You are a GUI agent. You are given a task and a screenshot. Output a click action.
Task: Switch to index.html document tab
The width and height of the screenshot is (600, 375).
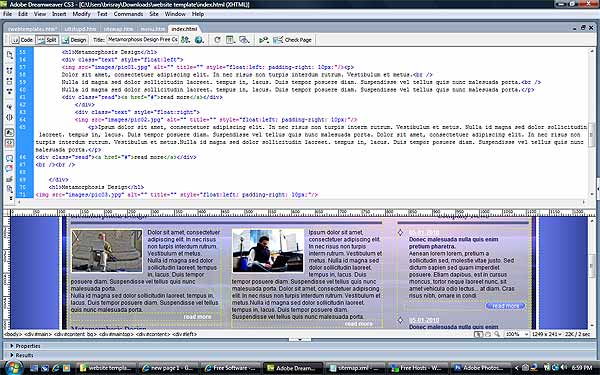coord(184,29)
